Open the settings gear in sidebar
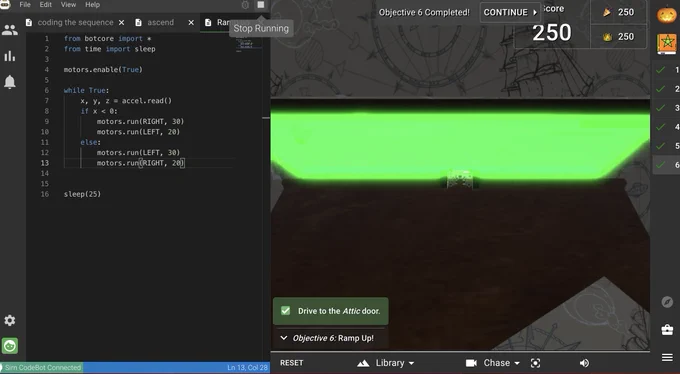680x374 pixels. coord(10,320)
